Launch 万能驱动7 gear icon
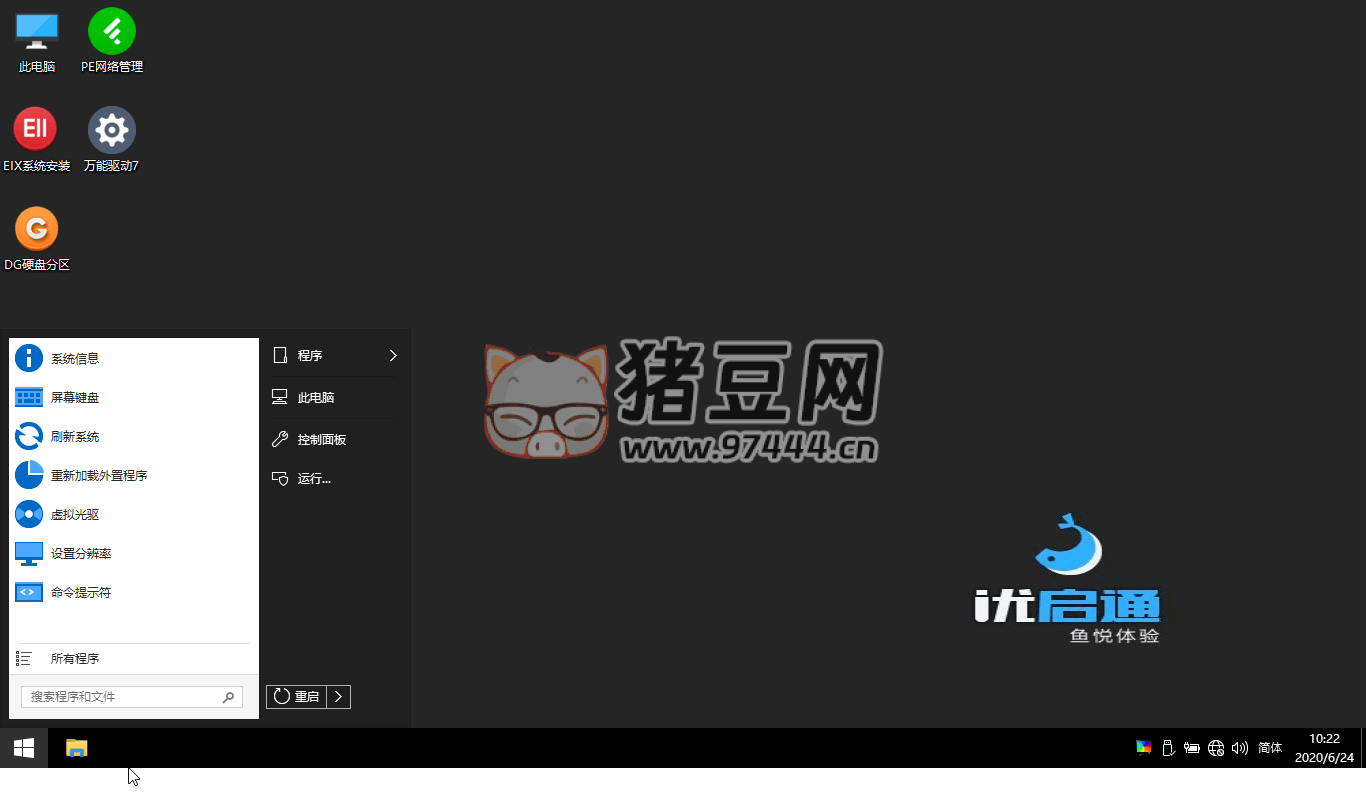Viewport: 1366px width, 799px height. 112,140
